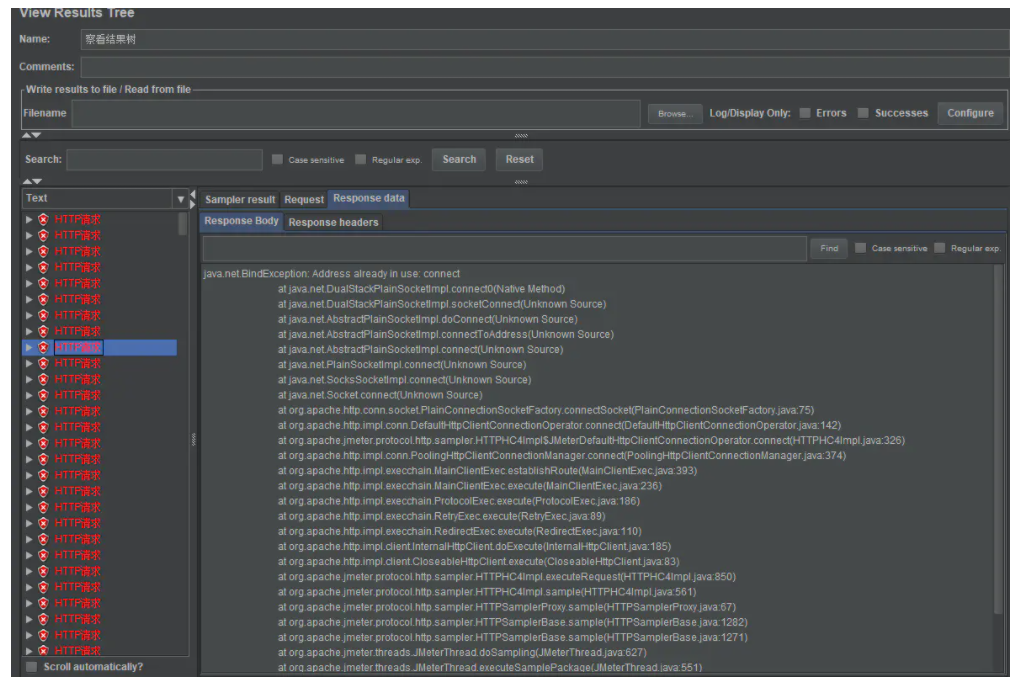The height and width of the screenshot is (683, 1018).
Task: Switch to the Sampler result tab
Action: (x=240, y=200)
